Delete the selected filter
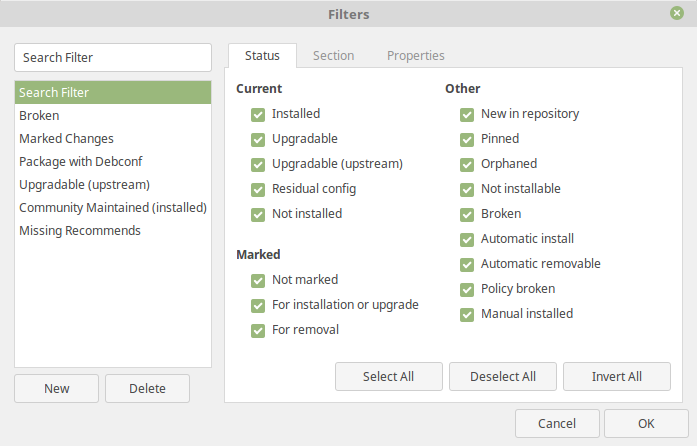The width and height of the screenshot is (697, 446). (x=147, y=389)
